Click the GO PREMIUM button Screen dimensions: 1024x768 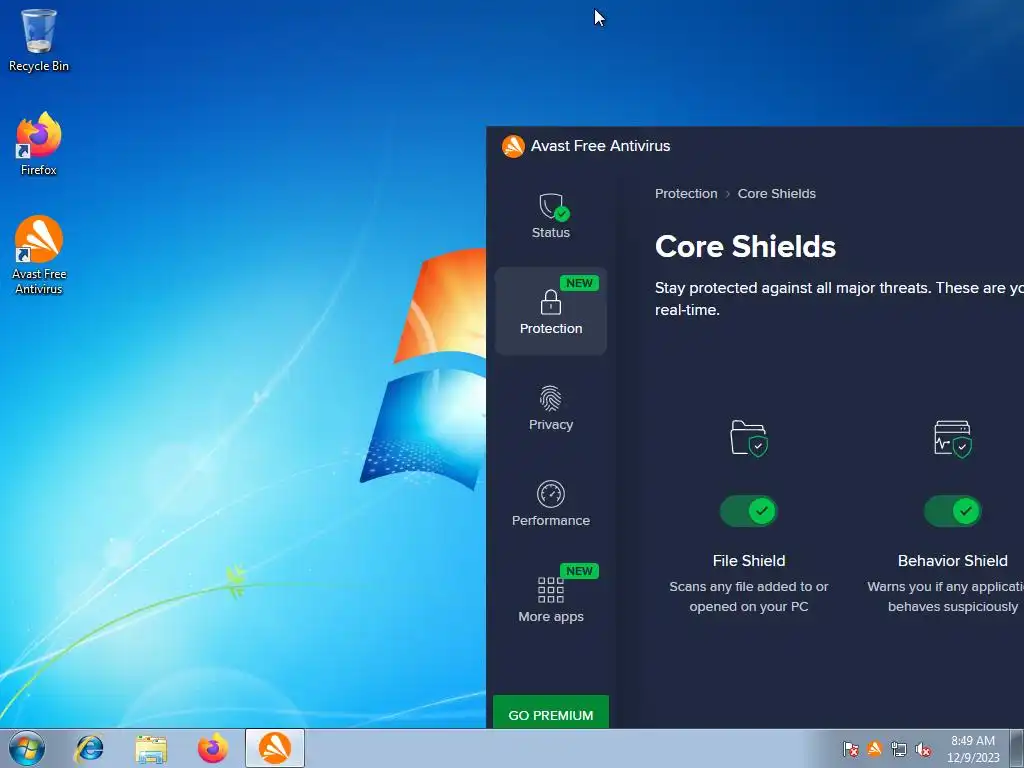tap(551, 714)
